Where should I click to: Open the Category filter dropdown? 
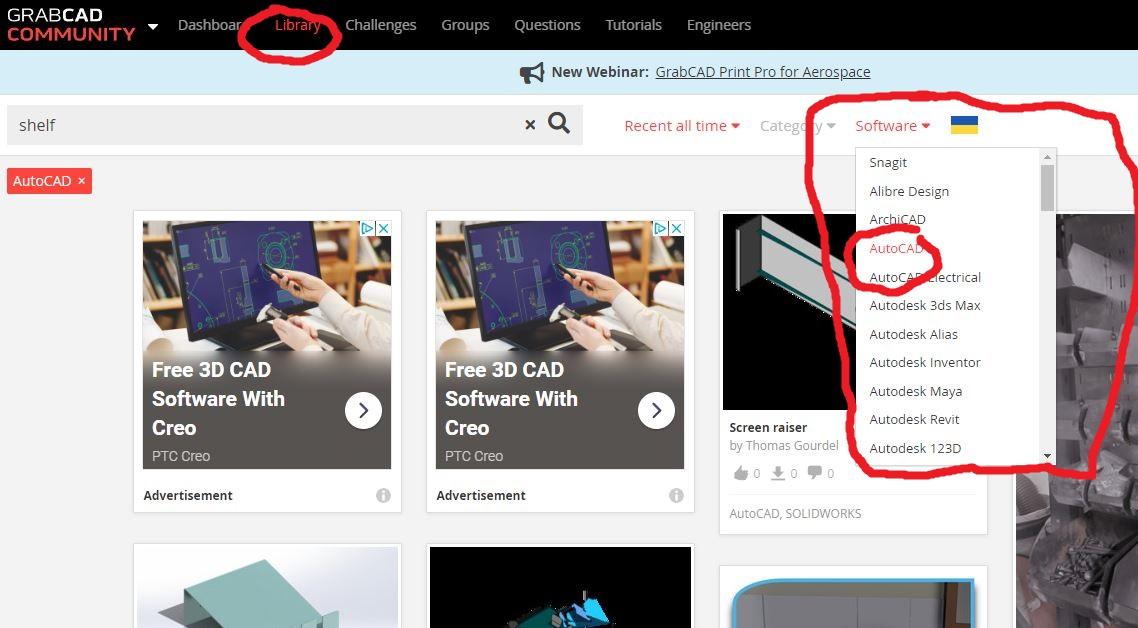[798, 126]
